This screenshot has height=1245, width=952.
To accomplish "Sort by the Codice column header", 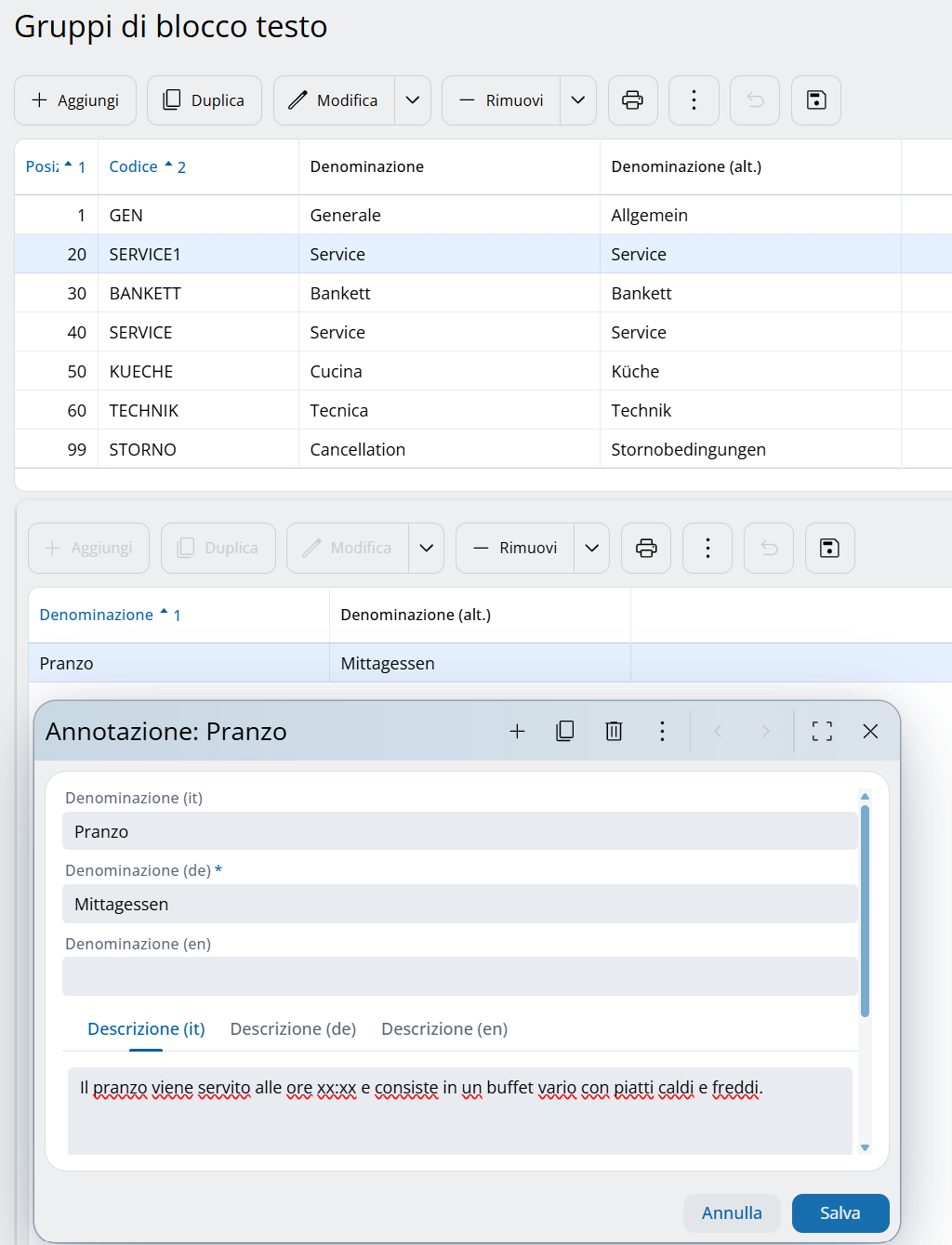I will click(x=134, y=167).
